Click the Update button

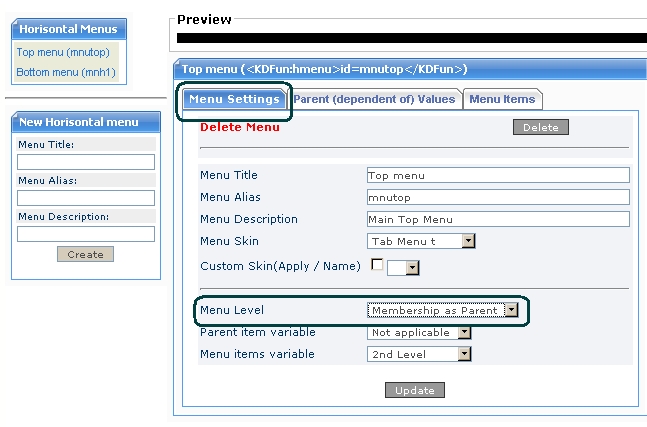(415, 390)
